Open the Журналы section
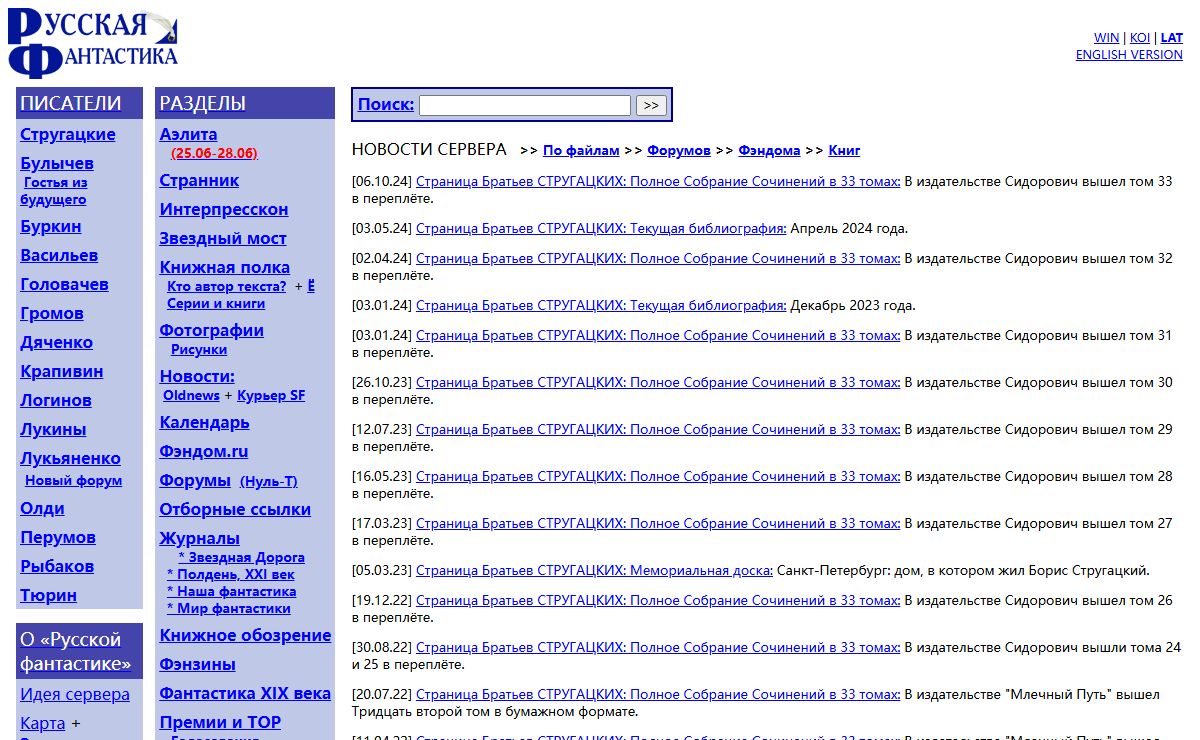This screenshot has height=740, width=1200. click(x=200, y=538)
